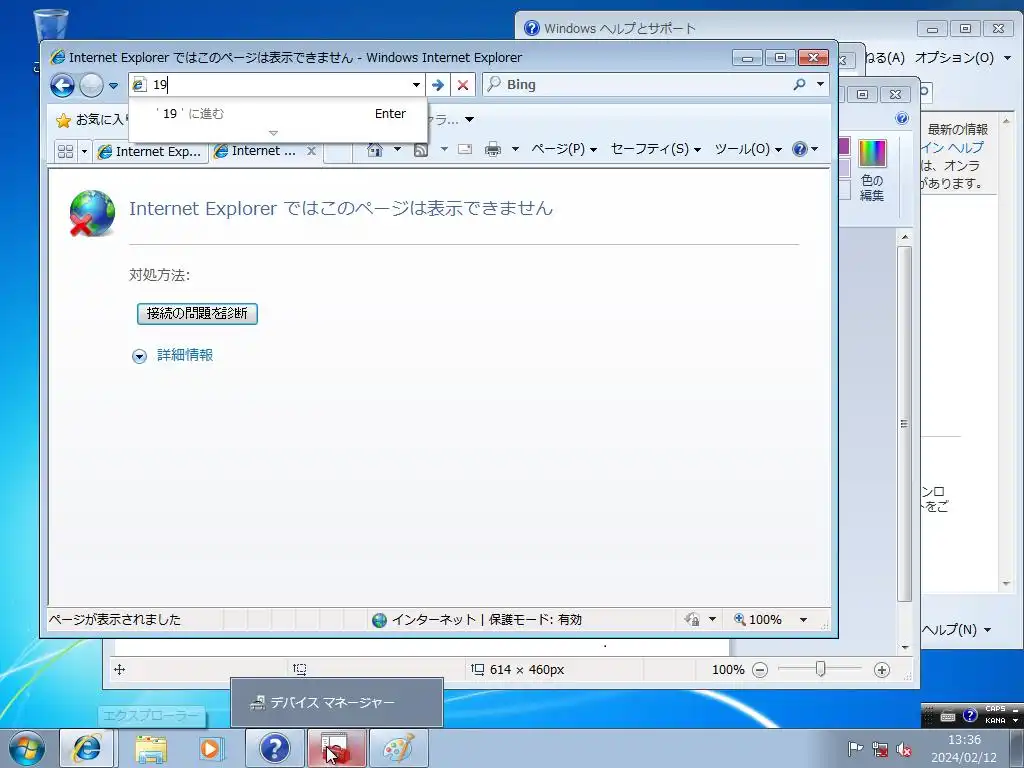Image resolution: width=1024 pixels, height=768 pixels.
Task: Go back with the IE back arrow
Action: tap(62, 85)
